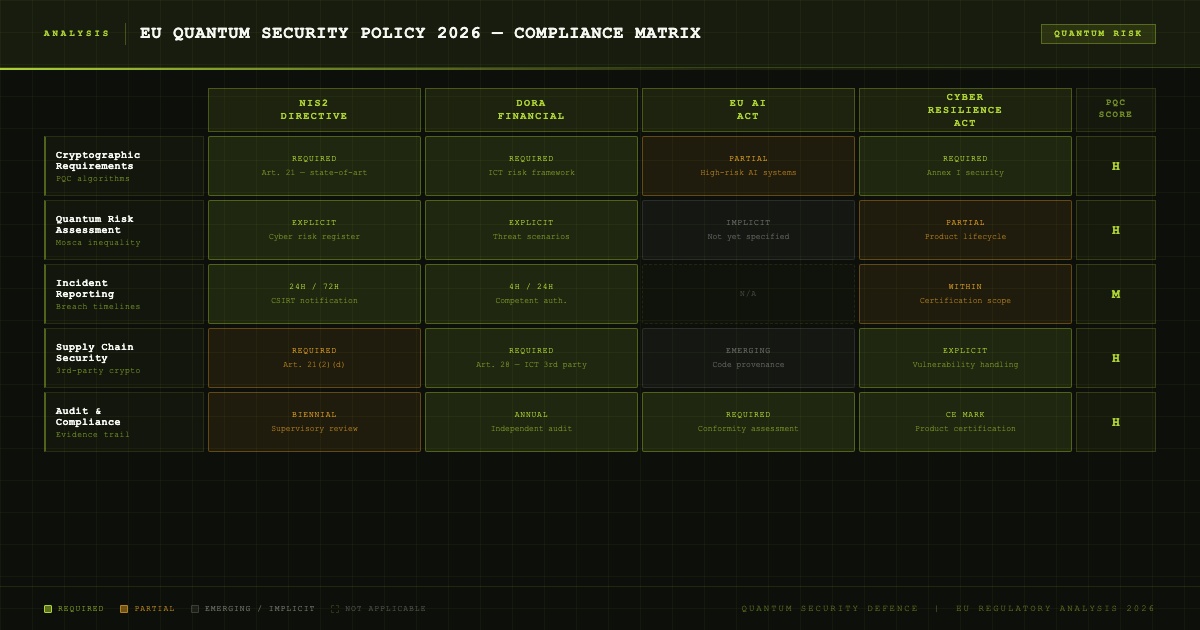Click the Cryptographic Requirements row header
The image size is (1200, 630).
pos(124,166)
